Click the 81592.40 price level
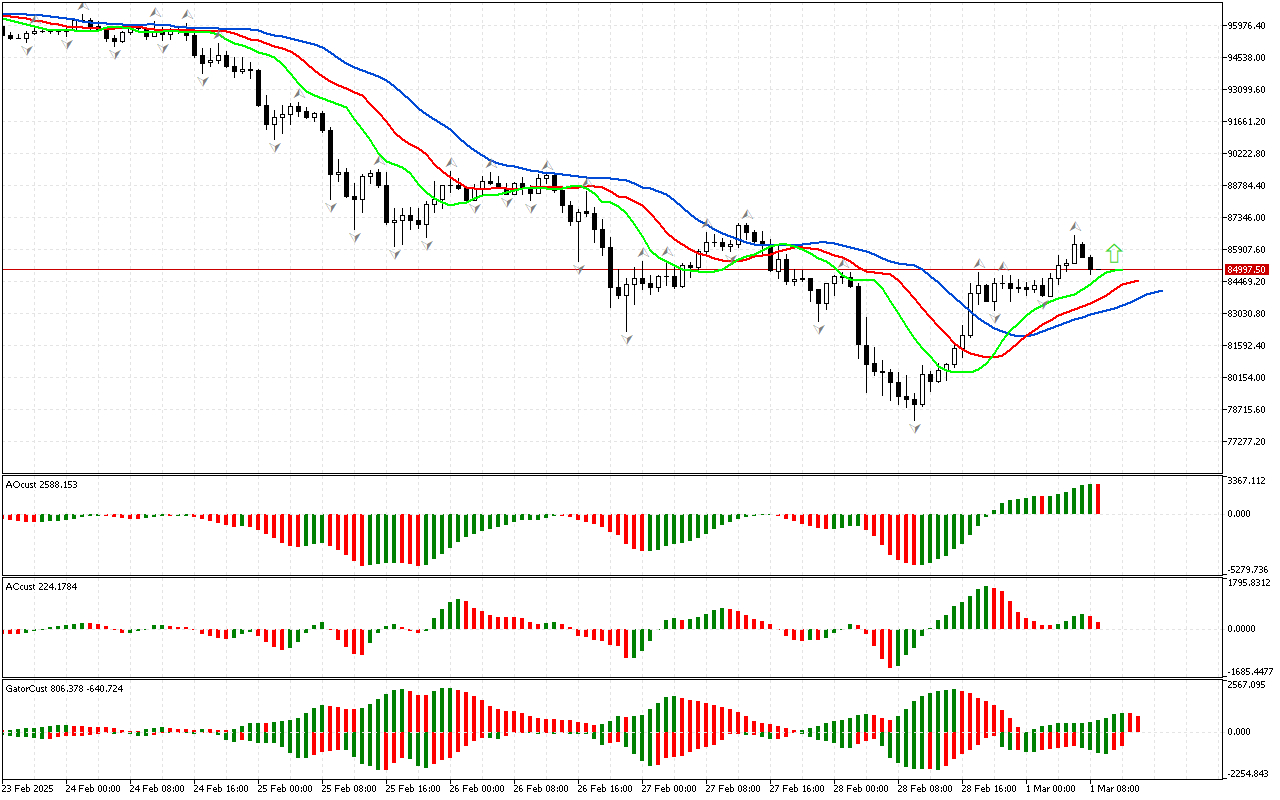Screen dimensions: 1280x800 coord(1248,346)
